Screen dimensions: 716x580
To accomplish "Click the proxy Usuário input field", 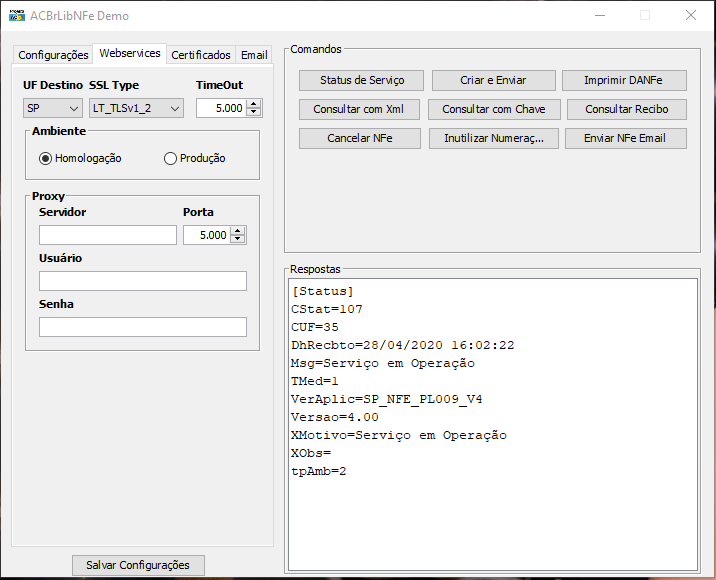I will pyautogui.click(x=143, y=281).
